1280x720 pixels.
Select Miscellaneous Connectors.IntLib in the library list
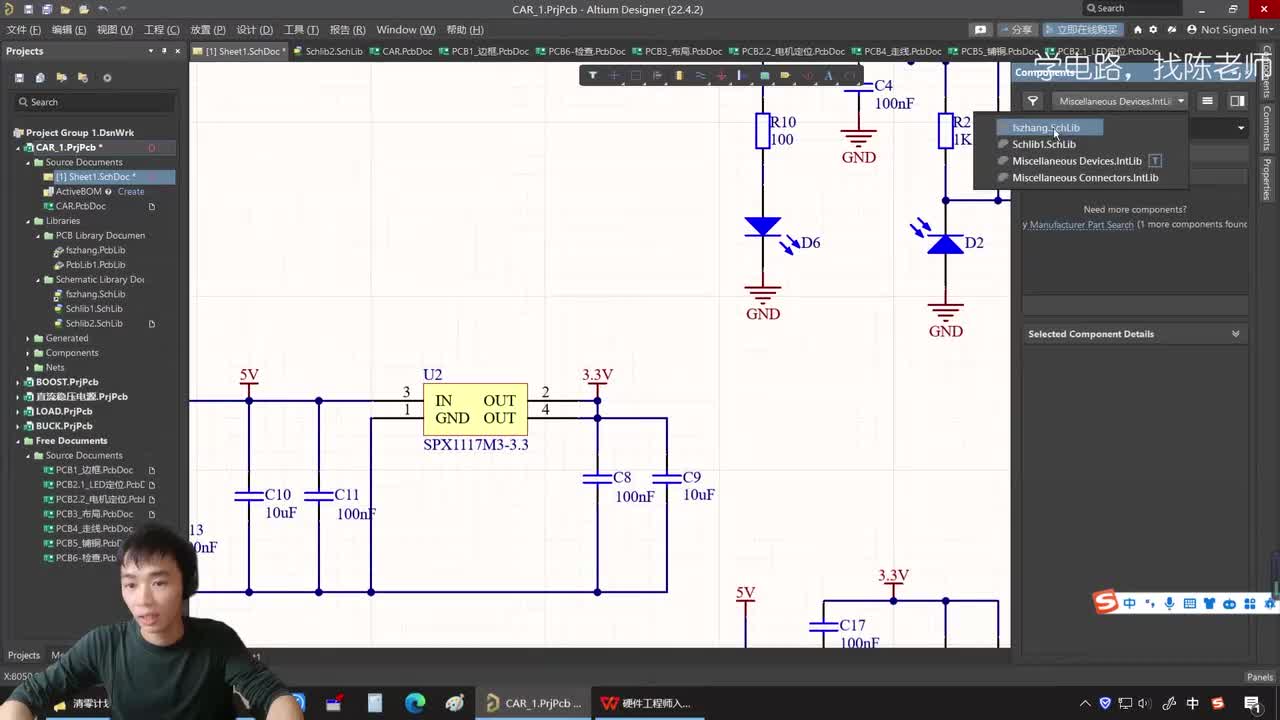click(1084, 178)
